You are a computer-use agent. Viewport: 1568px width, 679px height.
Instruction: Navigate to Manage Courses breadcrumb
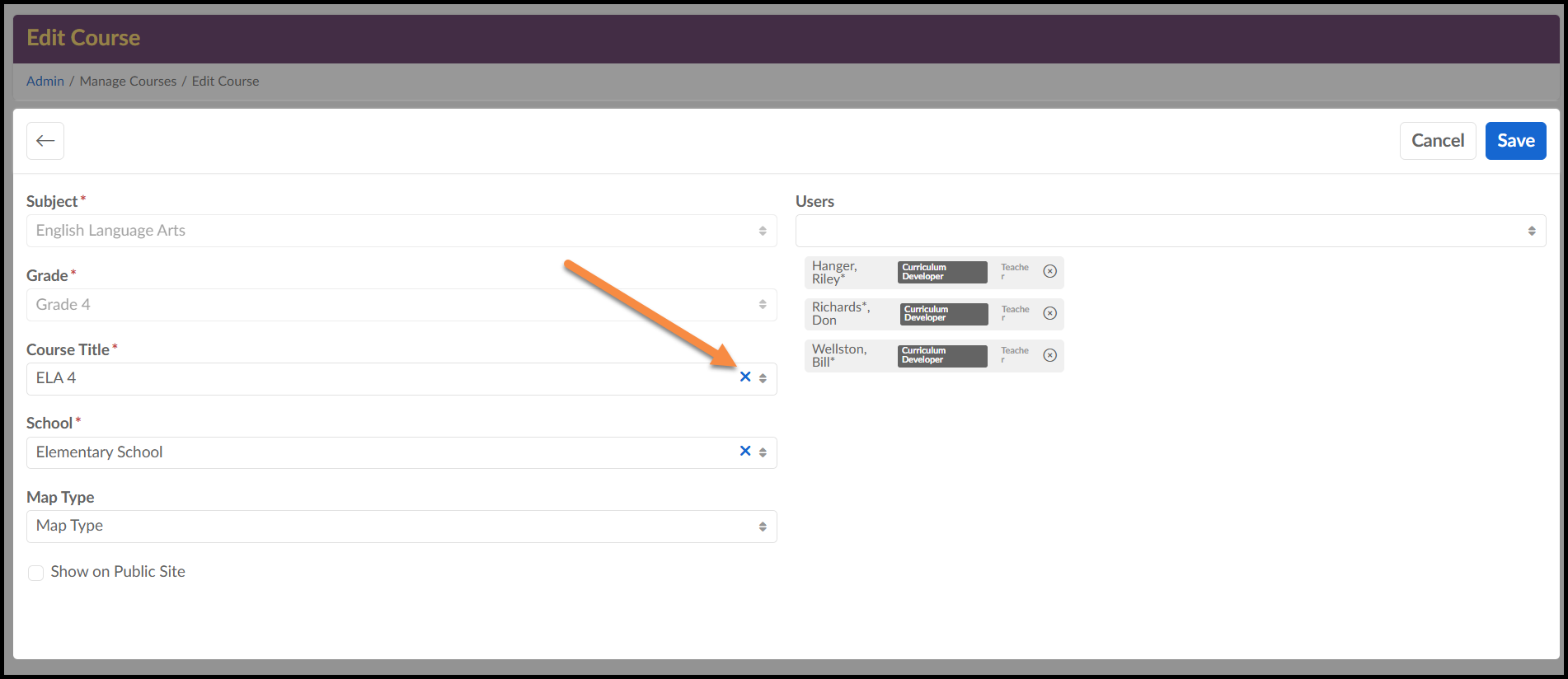pyautogui.click(x=128, y=81)
